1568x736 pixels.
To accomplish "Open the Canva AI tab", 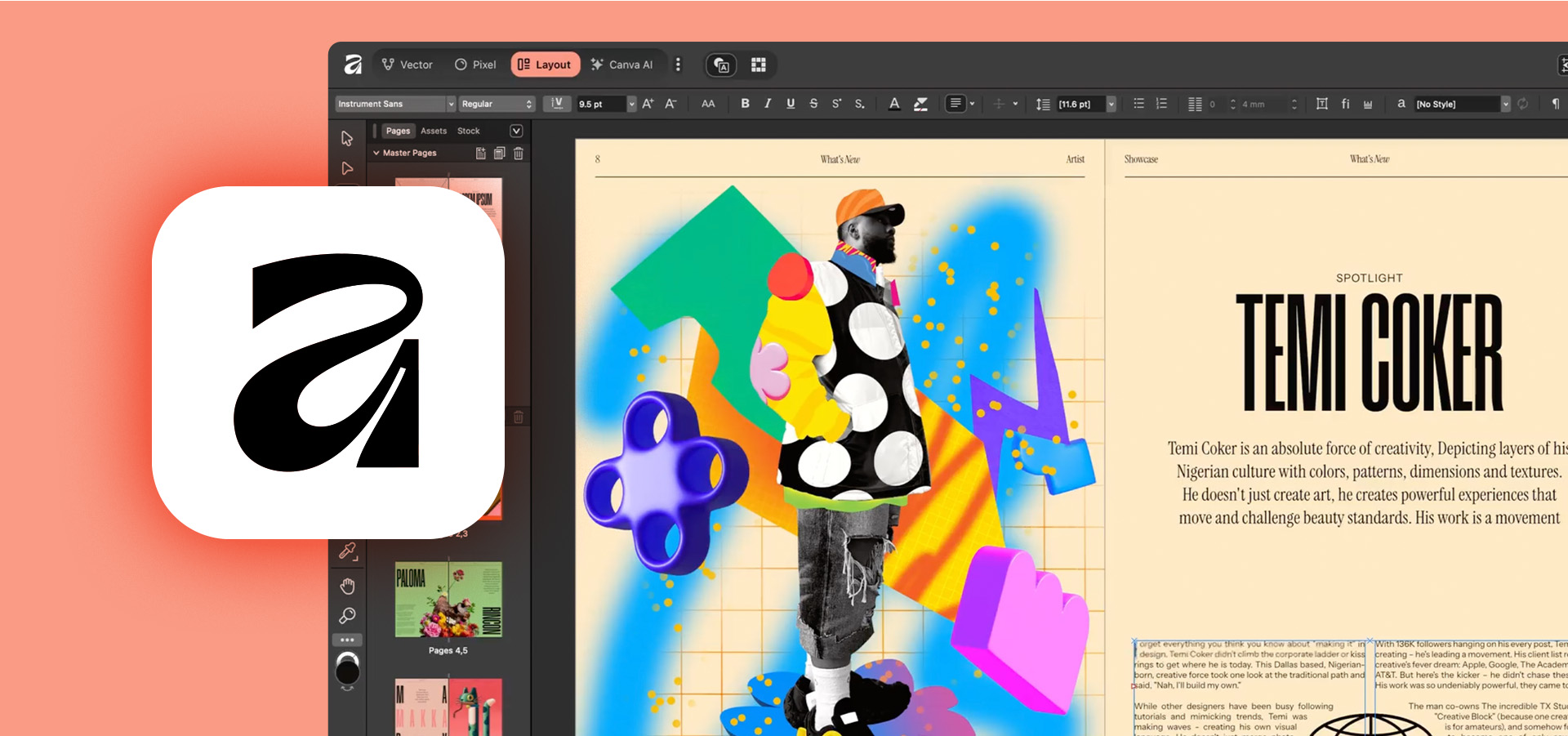I will 622,65.
